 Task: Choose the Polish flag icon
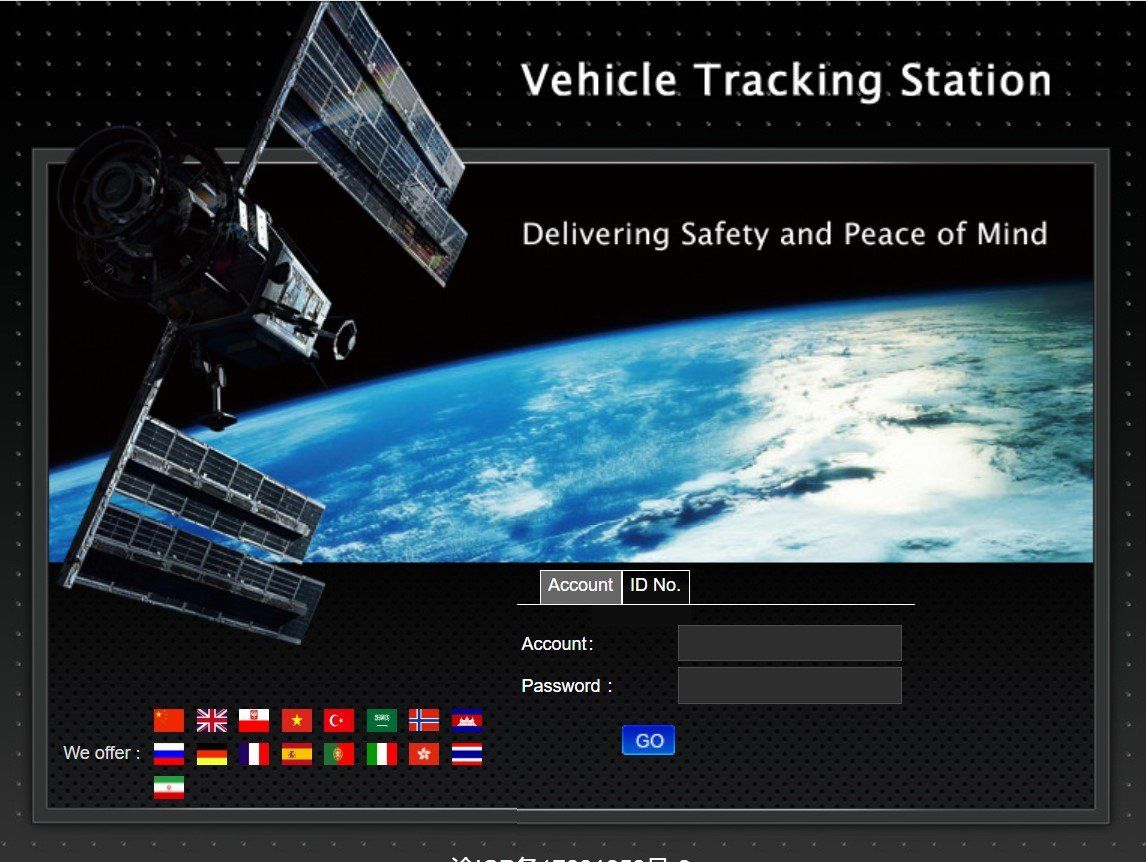254,720
